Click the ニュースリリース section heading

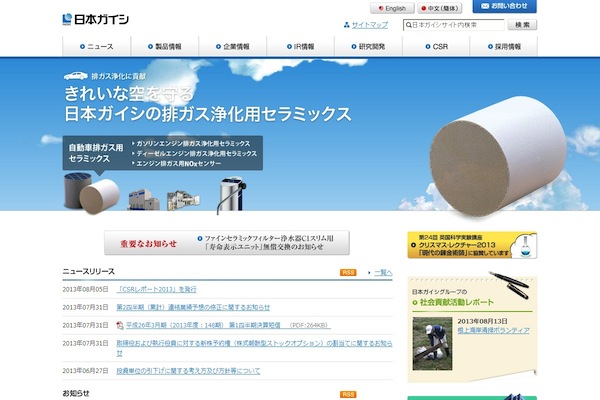[x=88, y=271]
